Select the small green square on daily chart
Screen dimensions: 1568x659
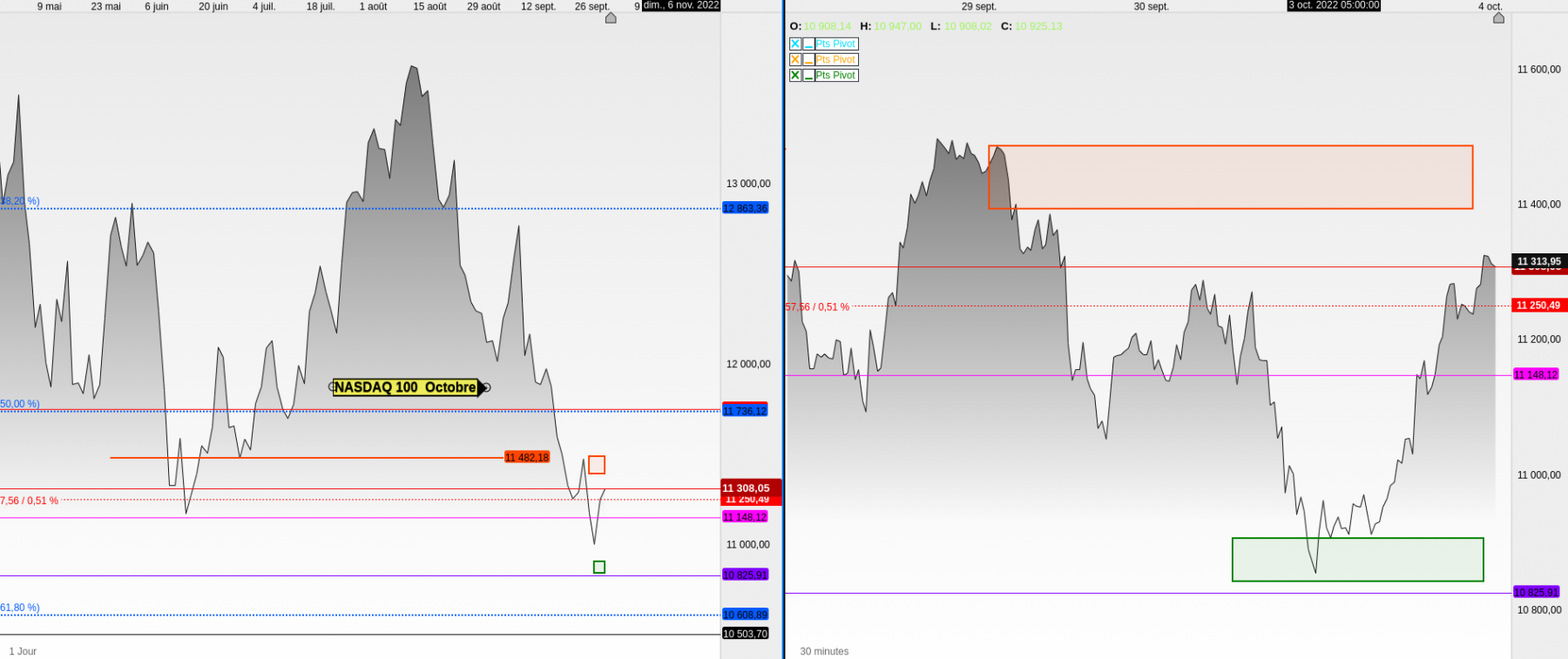(x=599, y=567)
